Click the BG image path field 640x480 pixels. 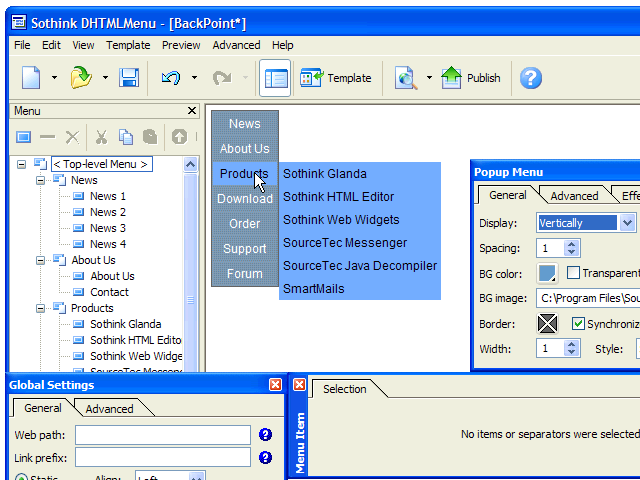(588, 298)
